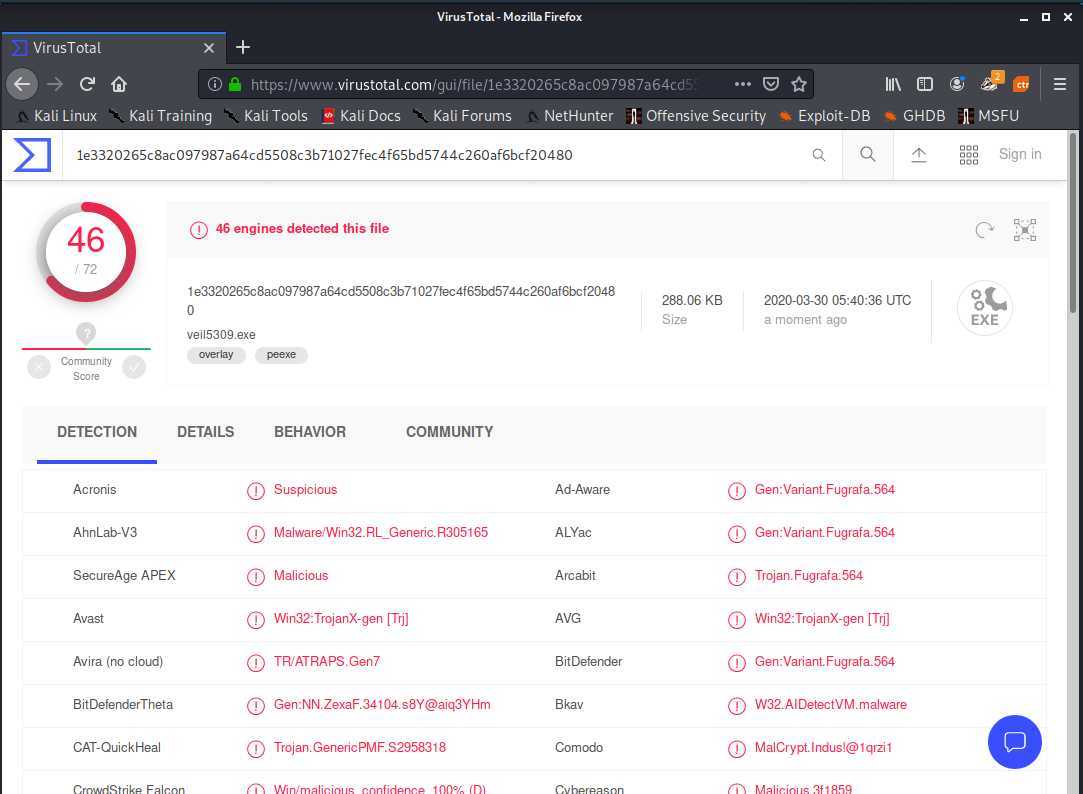Bookmark this page with star icon
This screenshot has height=794, width=1083.
[799, 84]
